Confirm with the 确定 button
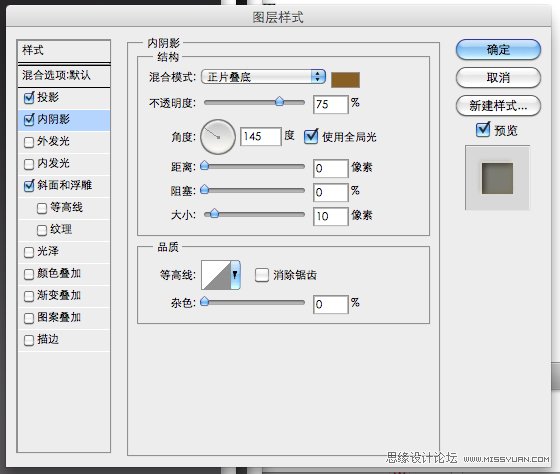 click(x=498, y=50)
